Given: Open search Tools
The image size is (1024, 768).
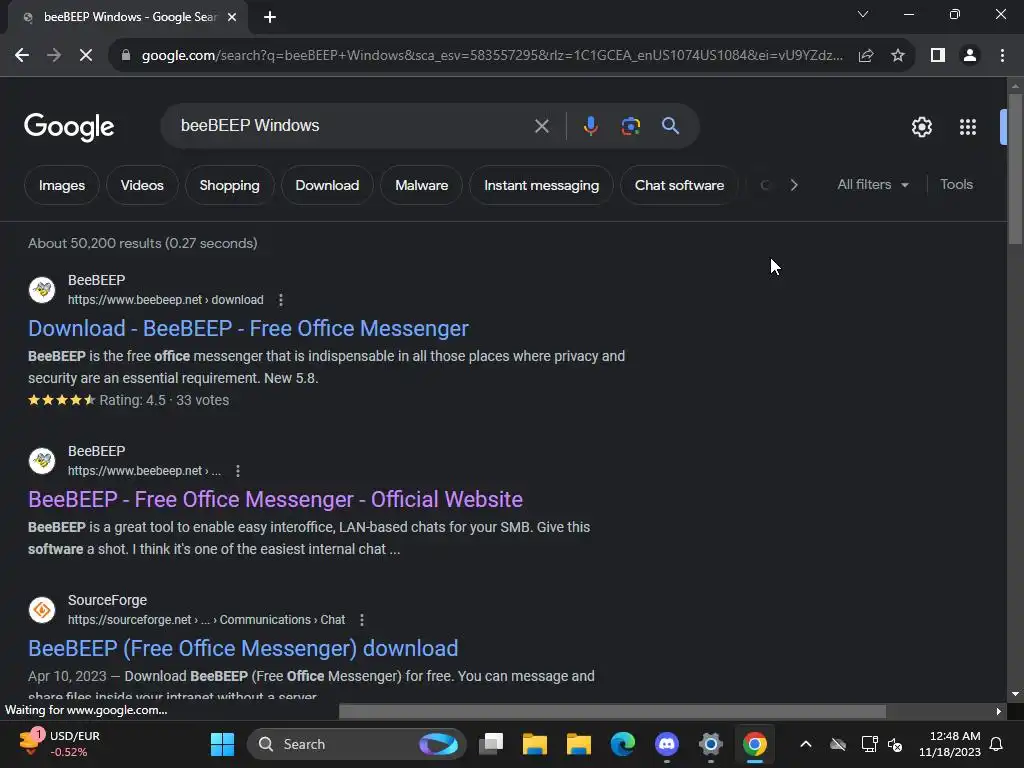Looking at the screenshot, I should click(x=956, y=185).
